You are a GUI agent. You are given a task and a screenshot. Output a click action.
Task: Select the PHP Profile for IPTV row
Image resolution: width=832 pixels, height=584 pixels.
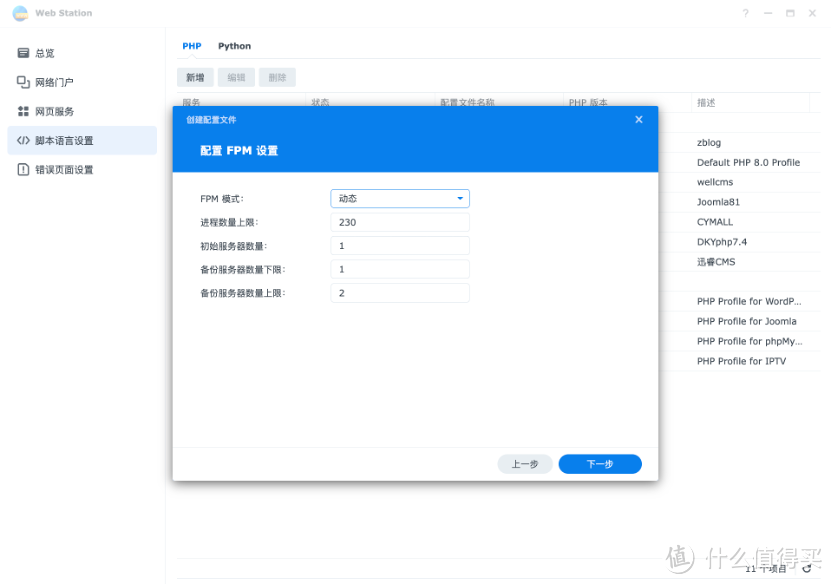coord(741,361)
